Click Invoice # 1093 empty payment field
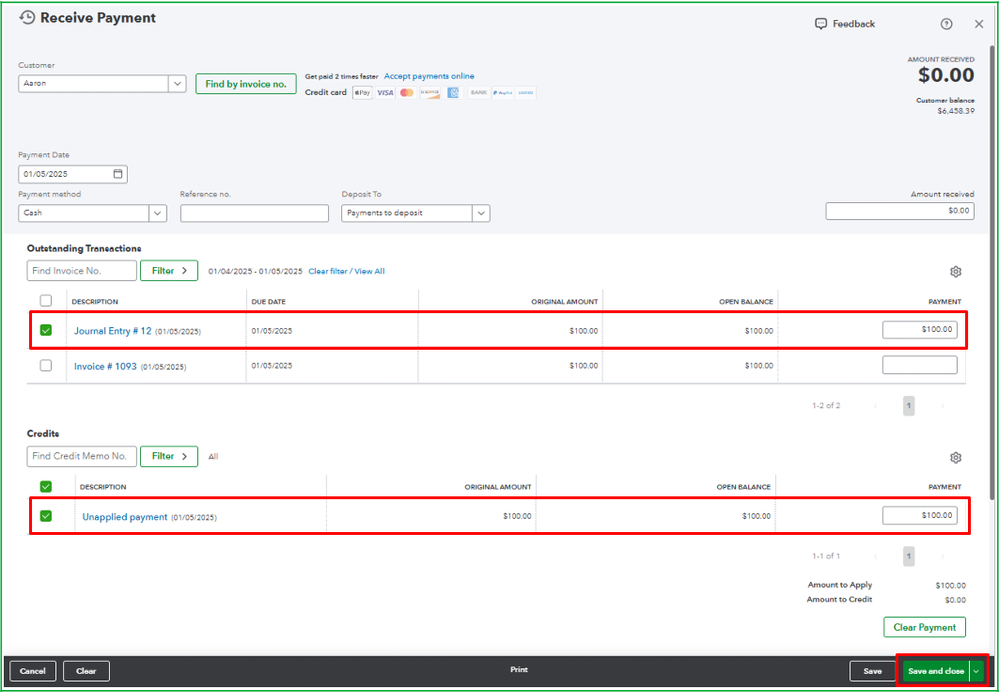Image resolution: width=999 pixels, height=692 pixels. click(x=919, y=365)
